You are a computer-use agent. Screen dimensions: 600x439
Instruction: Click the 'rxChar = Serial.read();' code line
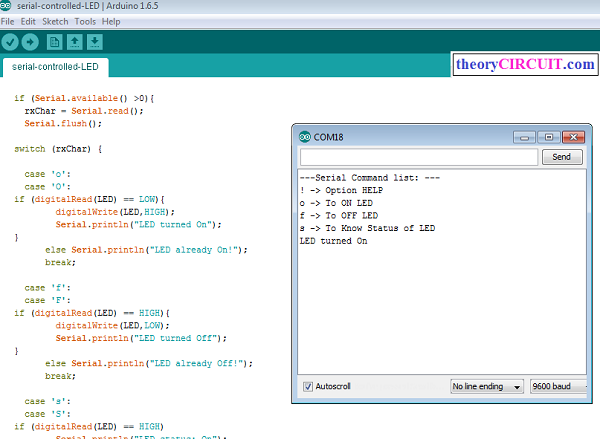pos(84,111)
